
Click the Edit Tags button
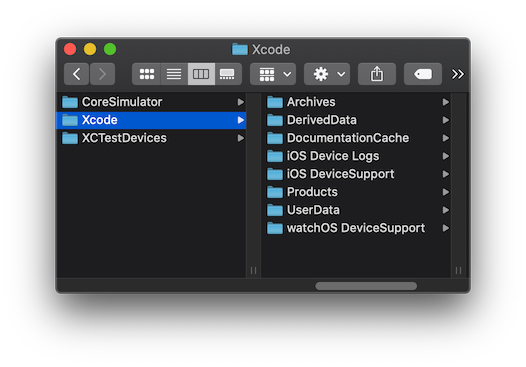tap(423, 74)
